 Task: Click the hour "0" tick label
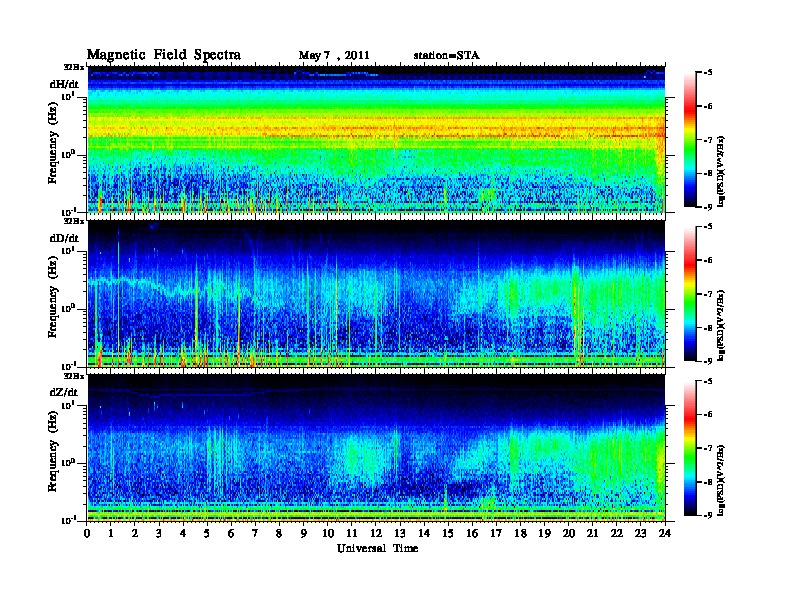(87, 533)
